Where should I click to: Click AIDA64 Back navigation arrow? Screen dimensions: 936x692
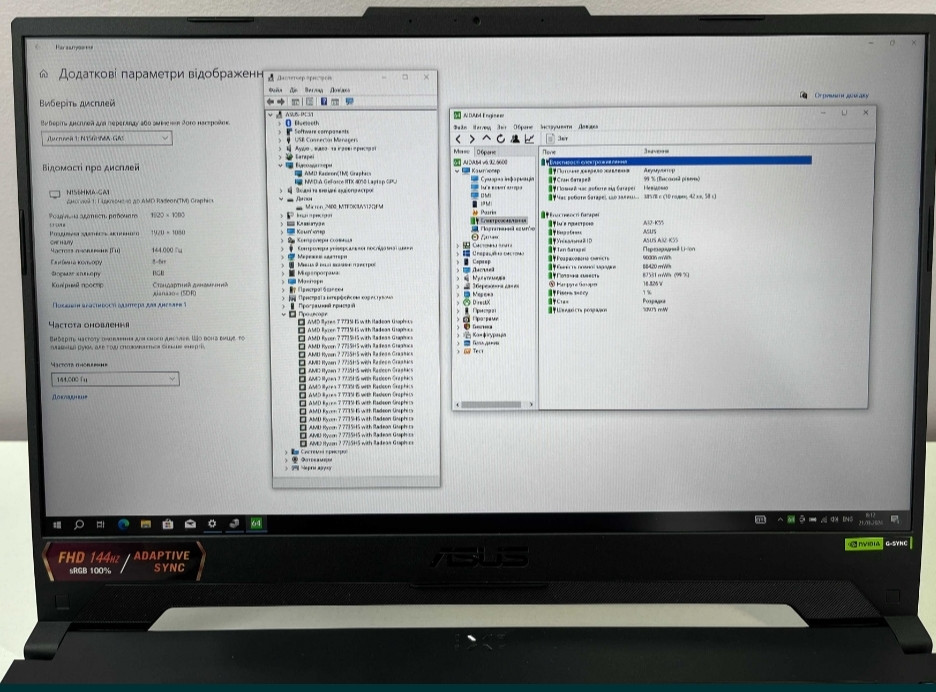click(x=459, y=139)
